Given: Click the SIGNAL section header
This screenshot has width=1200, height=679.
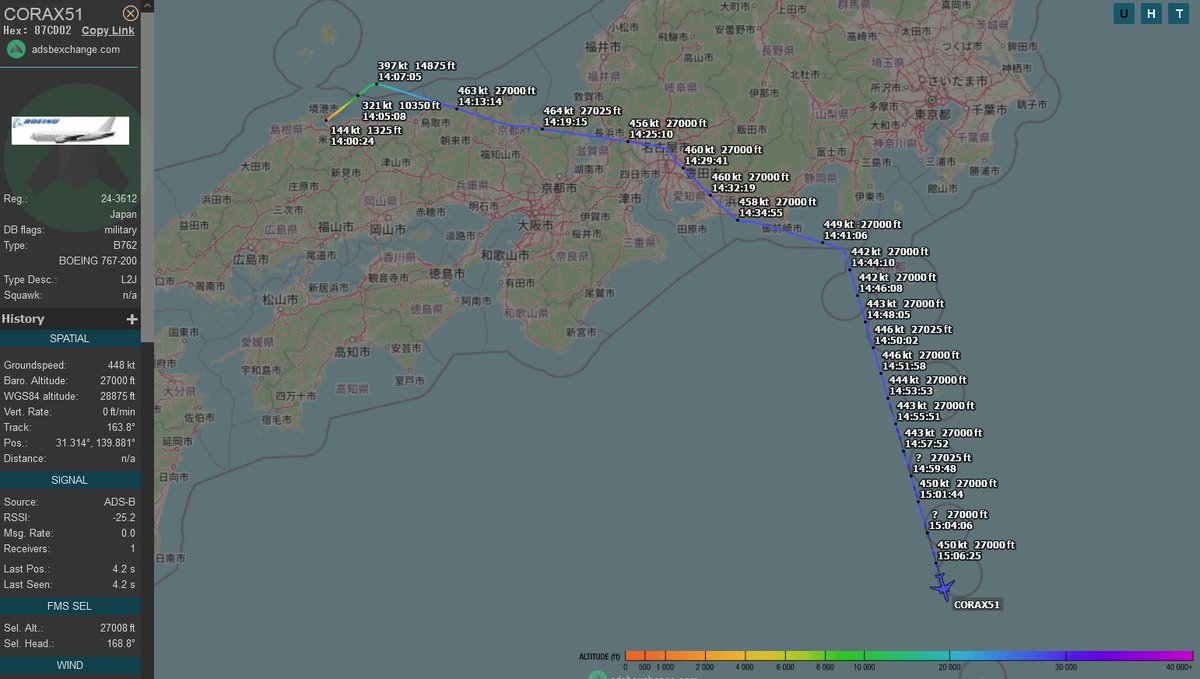Looking at the screenshot, I should pos(70,480).
